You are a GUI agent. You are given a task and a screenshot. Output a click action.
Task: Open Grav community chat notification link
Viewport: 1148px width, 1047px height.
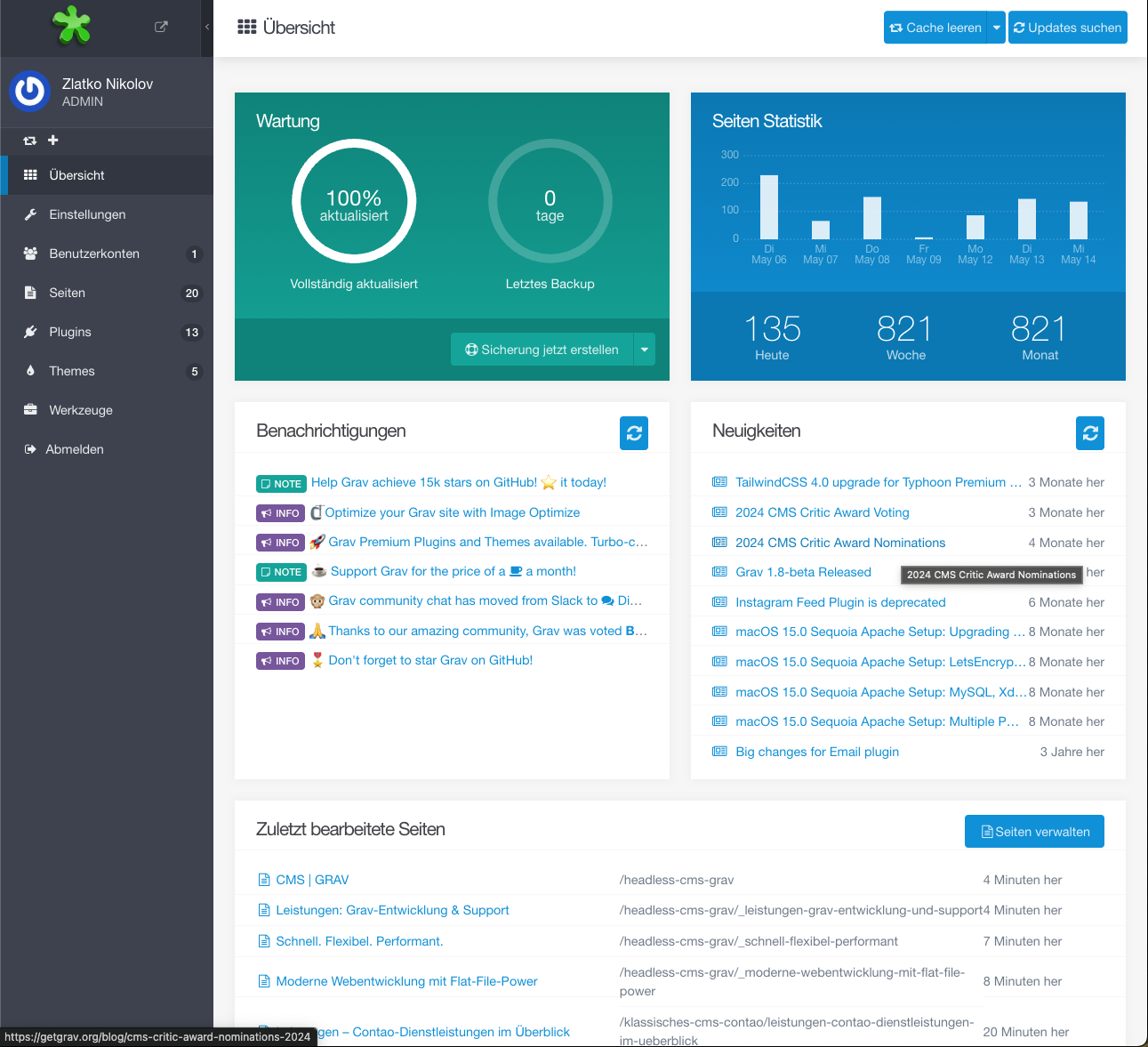[x=485, y=600]
